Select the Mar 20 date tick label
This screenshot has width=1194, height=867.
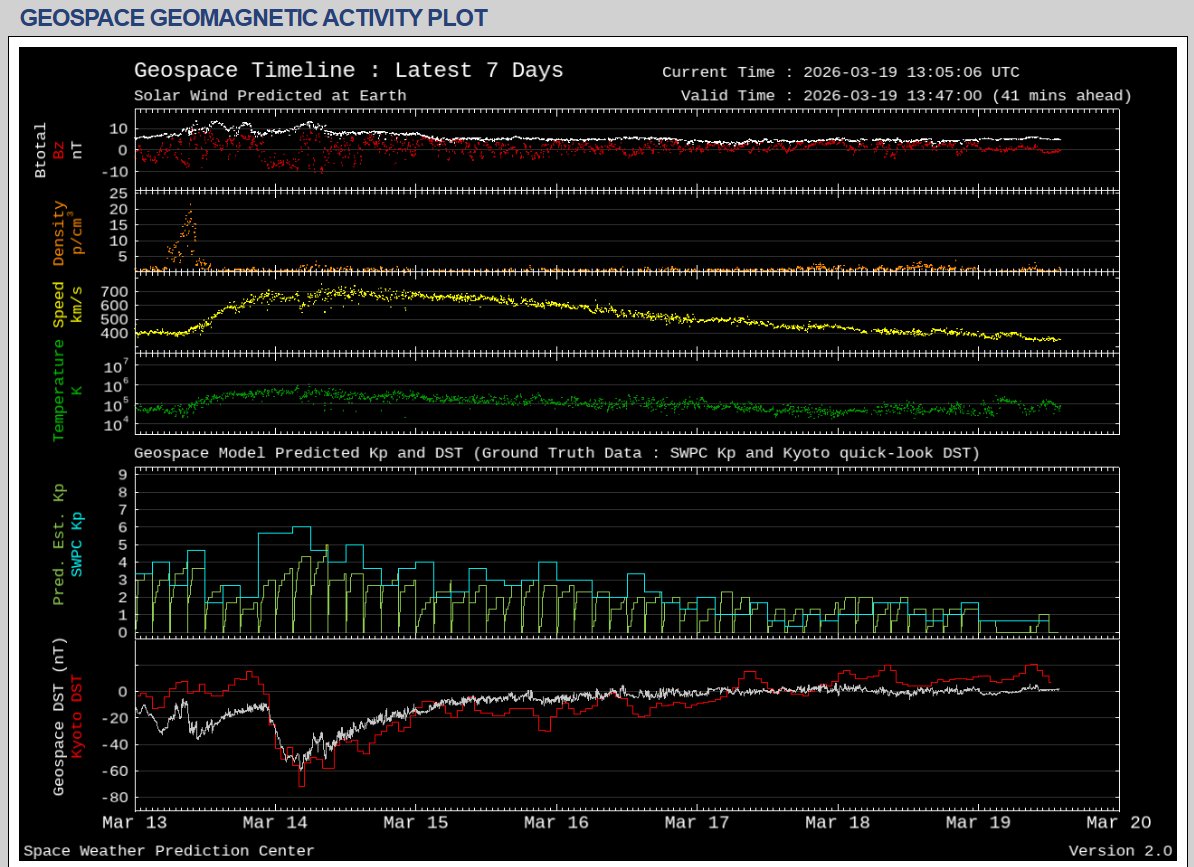tap(1118, 822)
